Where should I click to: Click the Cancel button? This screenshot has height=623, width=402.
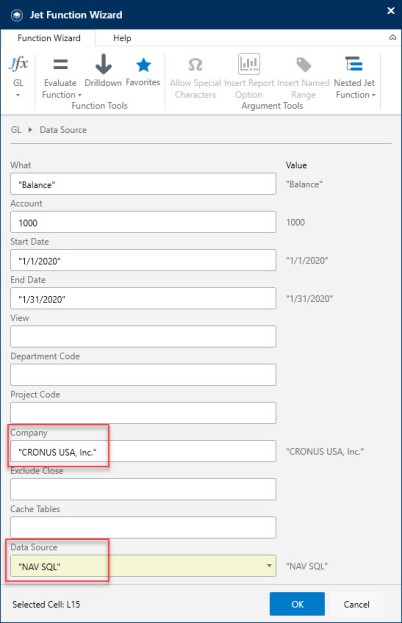(x=356, y=604)
